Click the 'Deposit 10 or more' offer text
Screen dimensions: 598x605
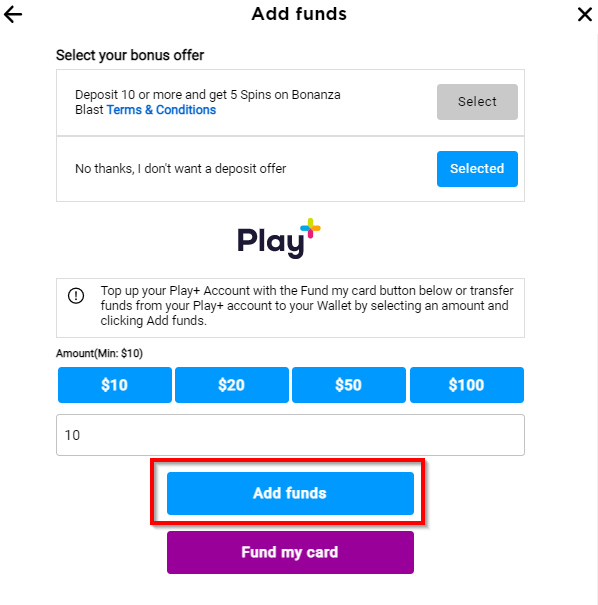208,102
